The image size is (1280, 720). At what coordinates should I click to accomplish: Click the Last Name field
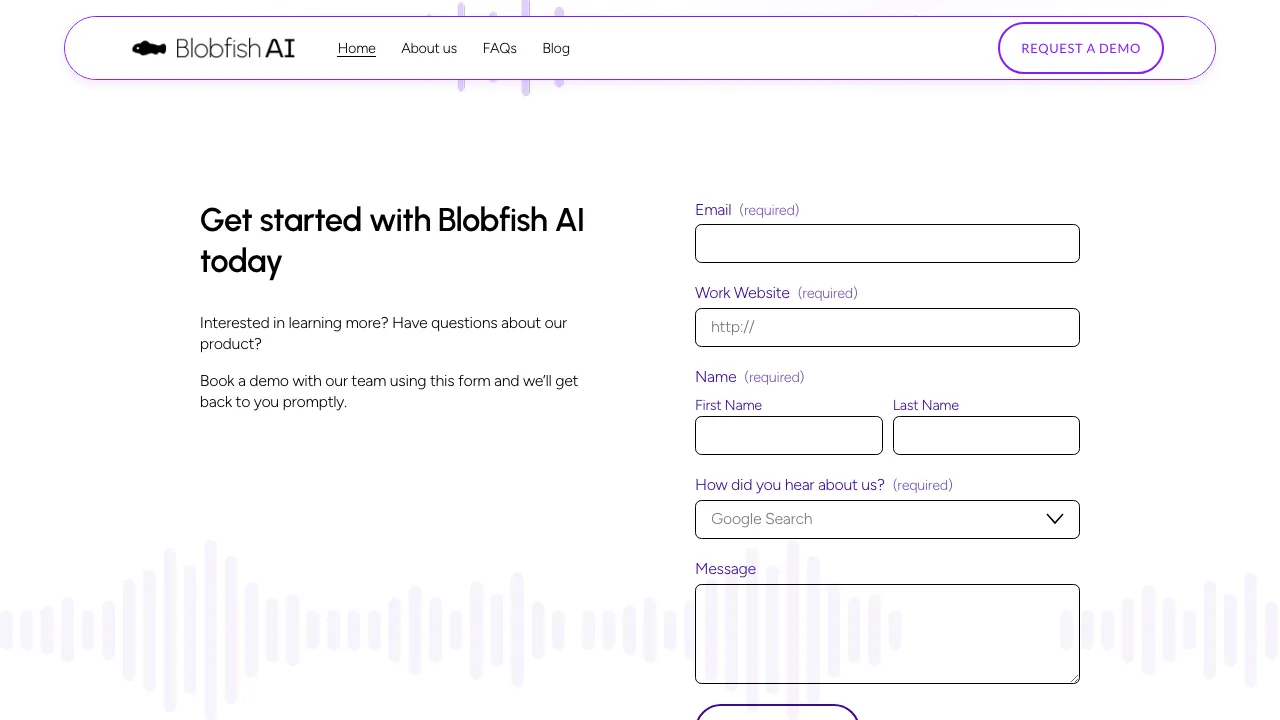[x=986, y=435]
